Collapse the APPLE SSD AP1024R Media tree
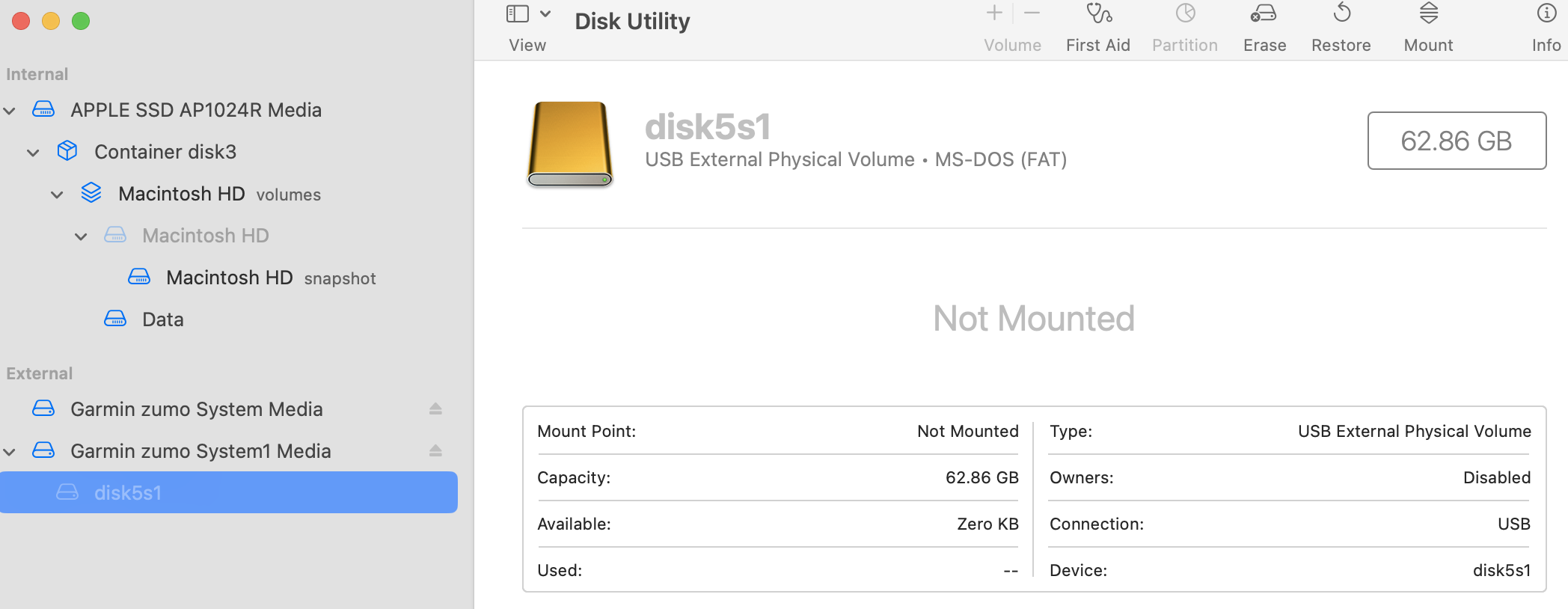This screenshot has width=1568, height=609. click(10, 111)
